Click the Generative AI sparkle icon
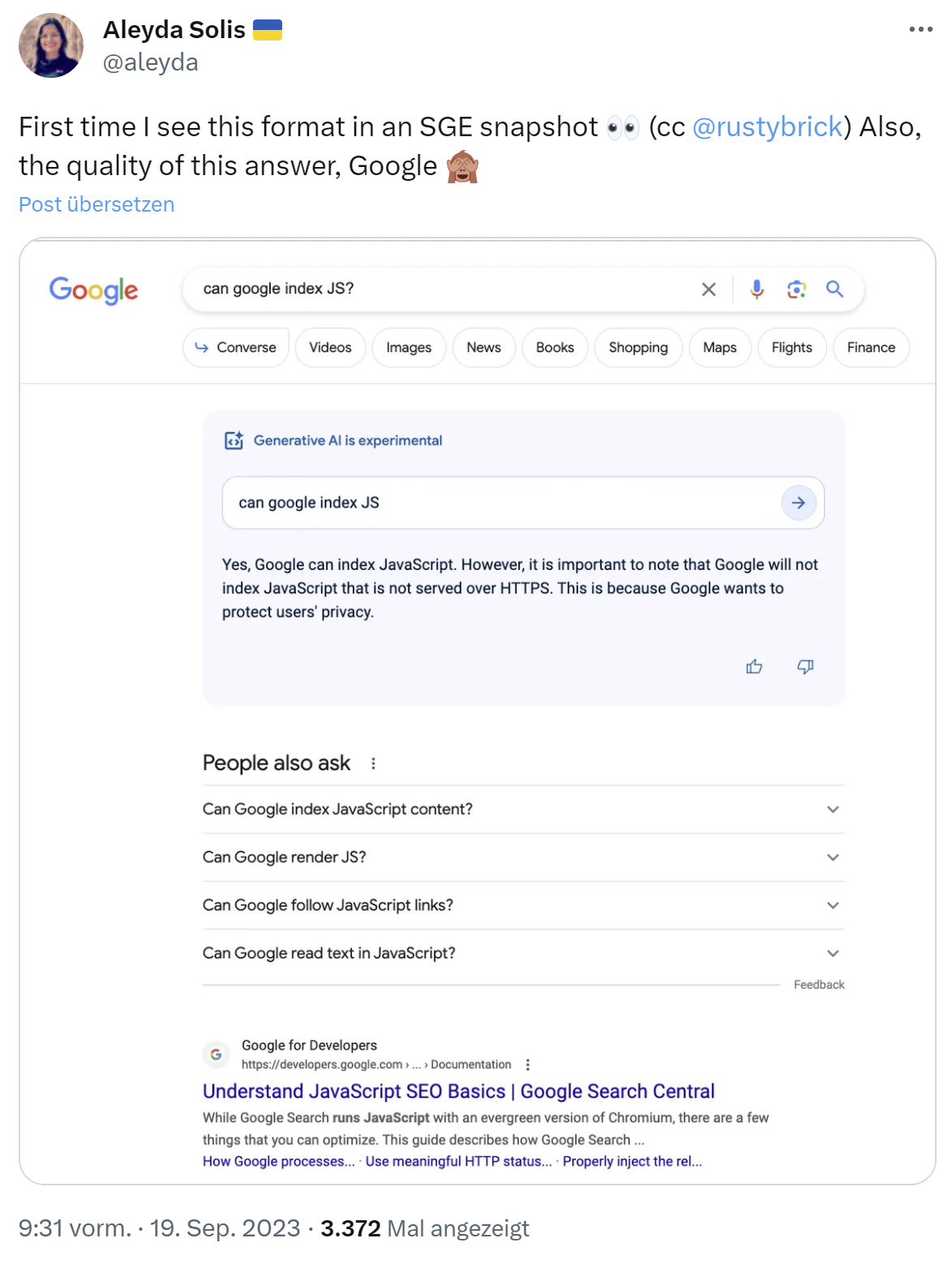This screenshot has width=952, height=1264. click(233, 439)
